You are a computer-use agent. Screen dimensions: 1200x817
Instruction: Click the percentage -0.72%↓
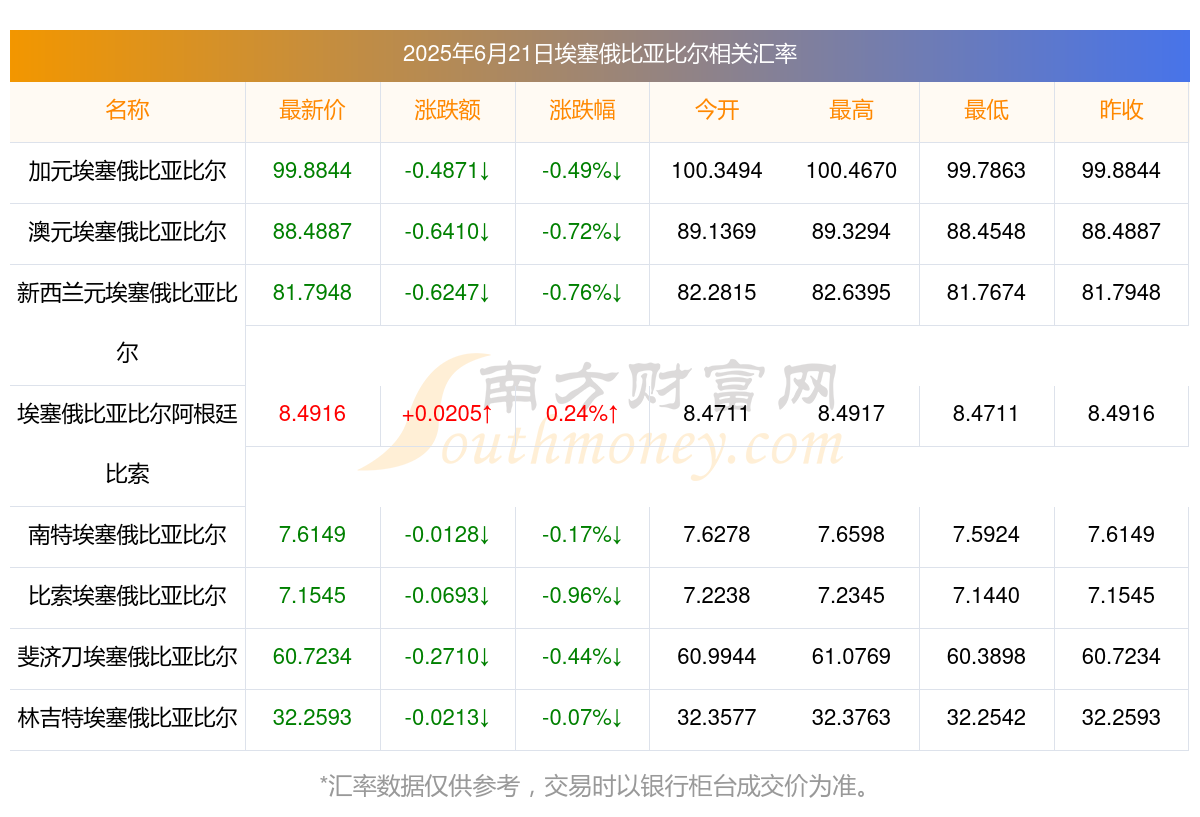click(x=582, y=232)
